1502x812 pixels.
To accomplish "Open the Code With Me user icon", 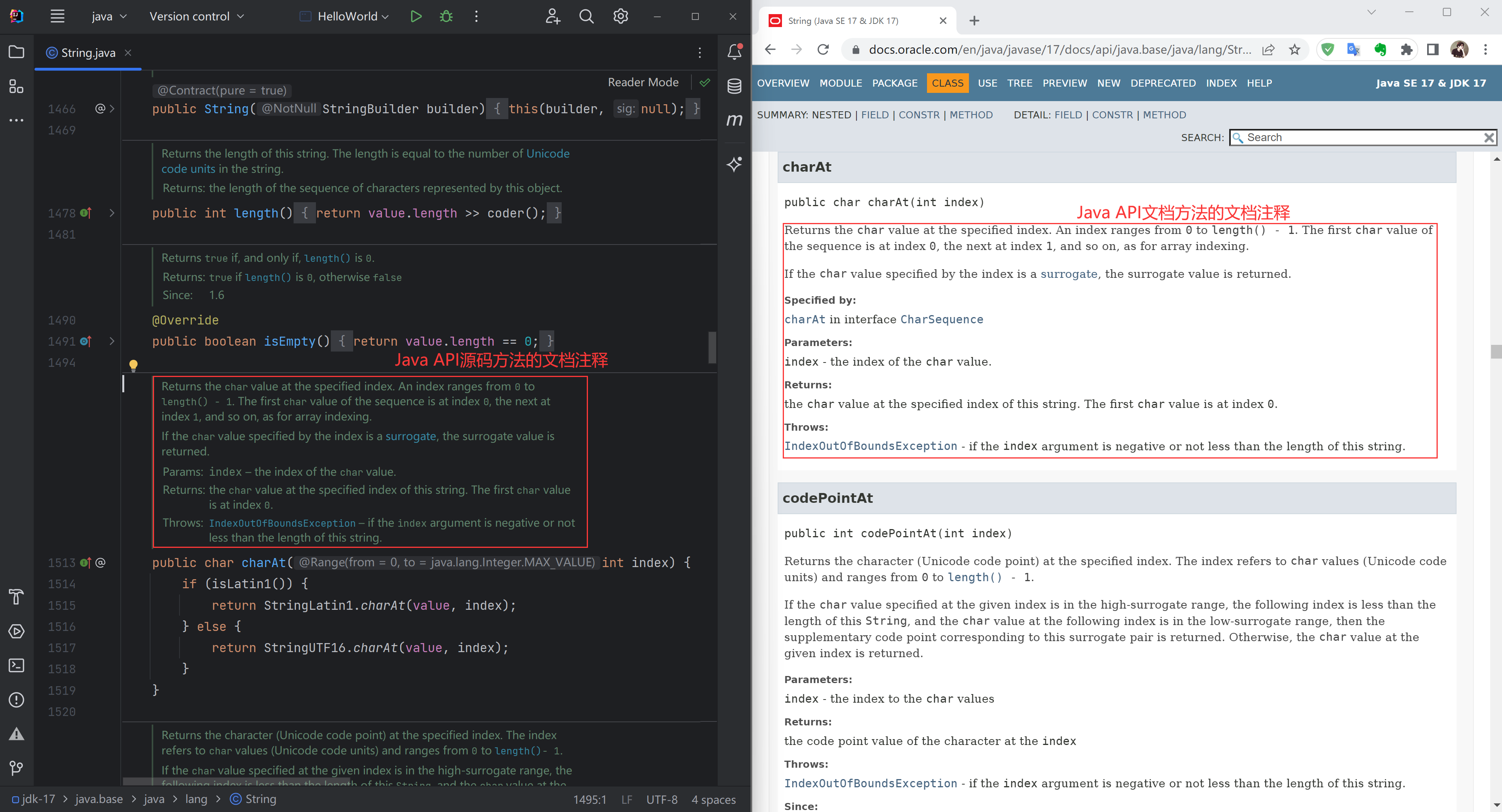I will (x=553, y=16).
